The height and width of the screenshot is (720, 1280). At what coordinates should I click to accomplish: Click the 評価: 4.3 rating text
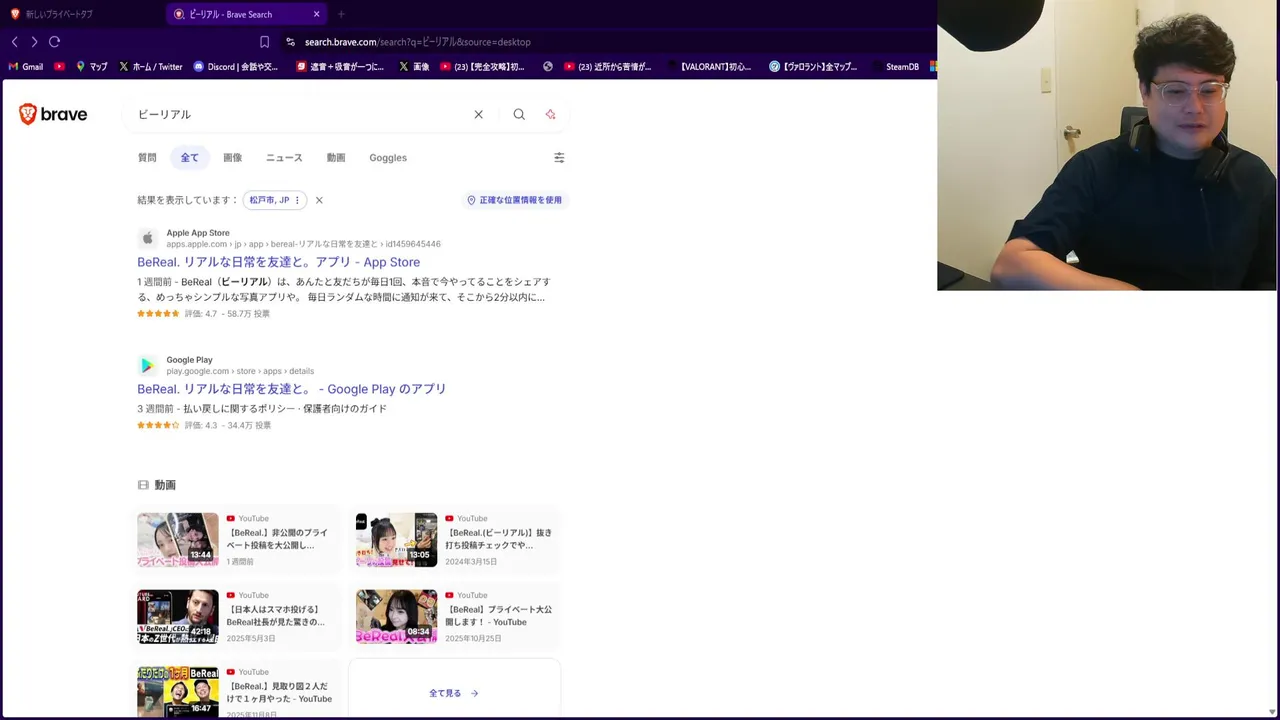point(200,425)
